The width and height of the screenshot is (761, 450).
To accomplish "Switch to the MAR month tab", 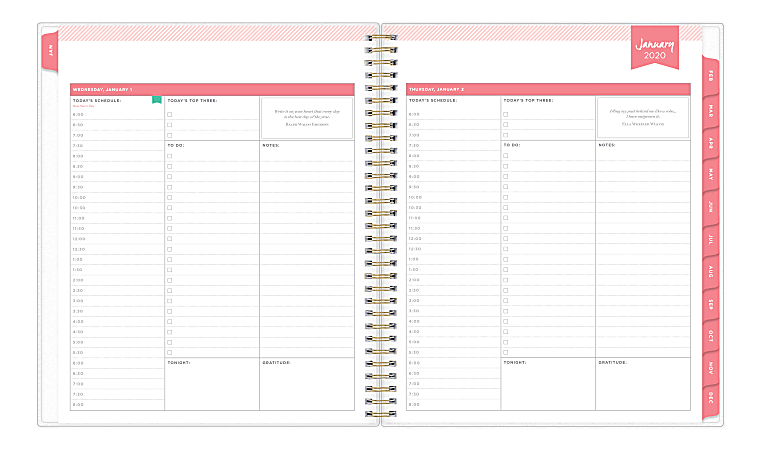I will (x=710, y=109).
